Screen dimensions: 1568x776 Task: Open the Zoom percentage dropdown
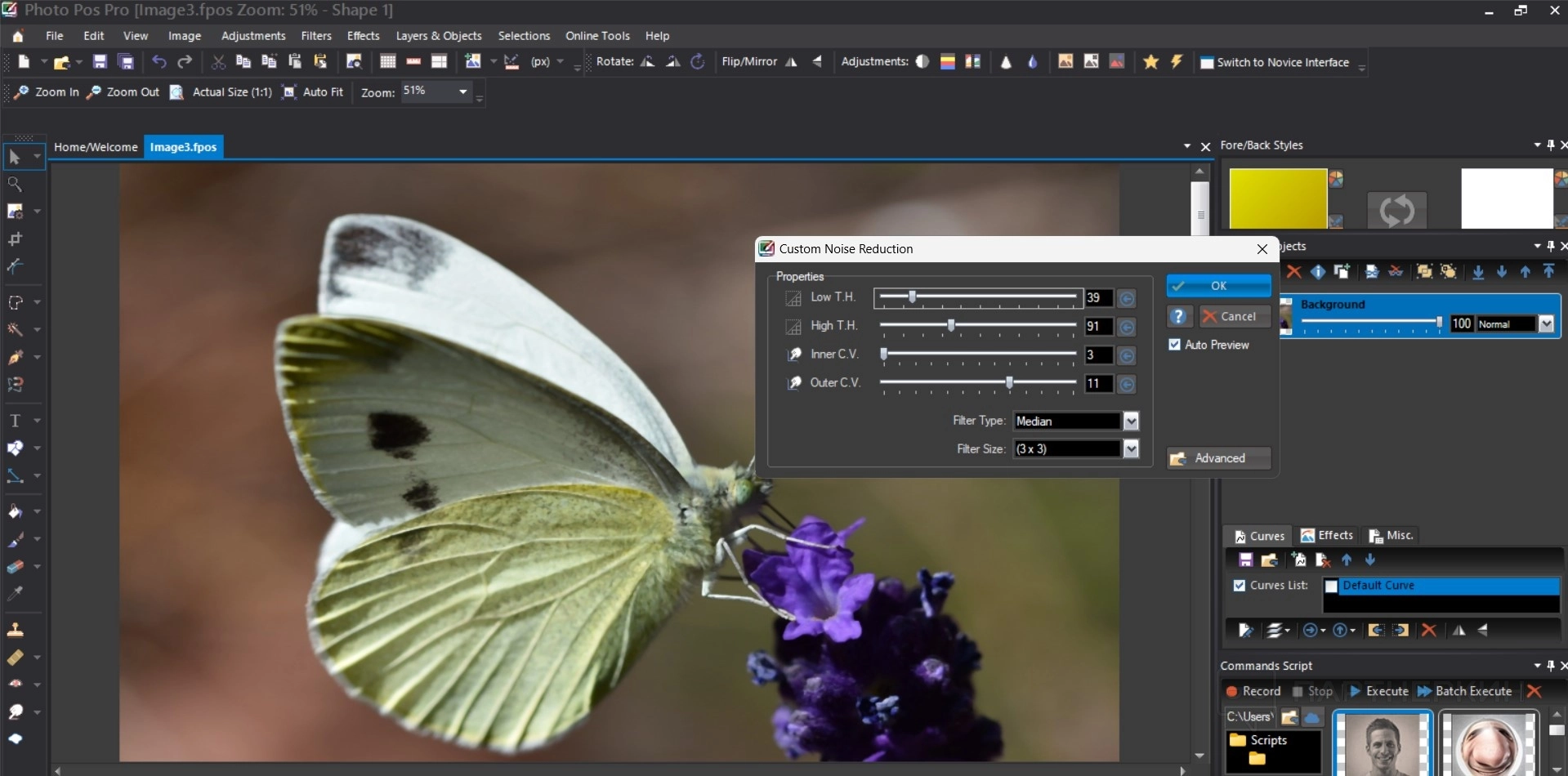pyautogui.click(x=463, y=91)
